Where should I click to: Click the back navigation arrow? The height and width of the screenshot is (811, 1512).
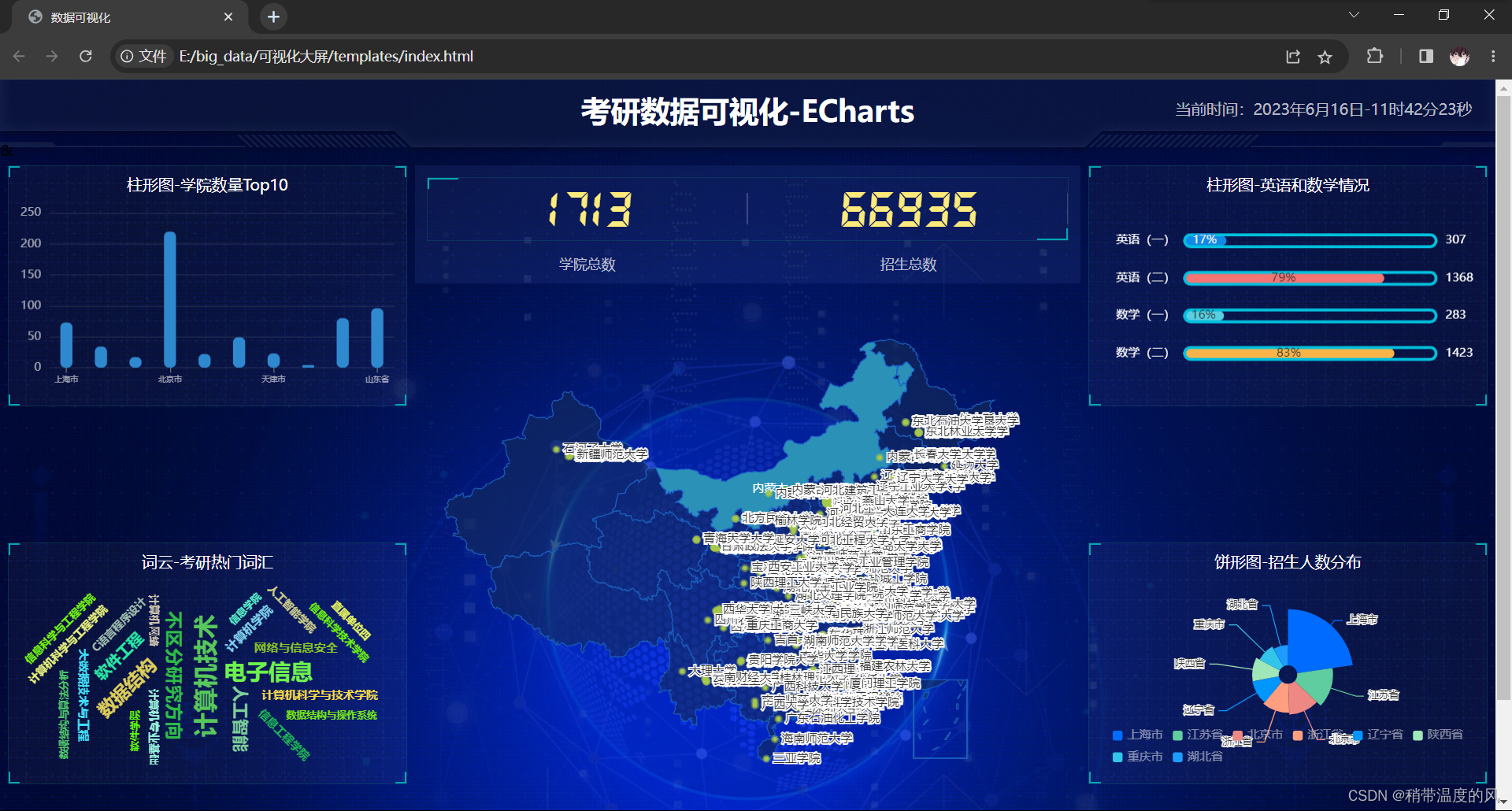pyautogui.click(x=19, y=56)
